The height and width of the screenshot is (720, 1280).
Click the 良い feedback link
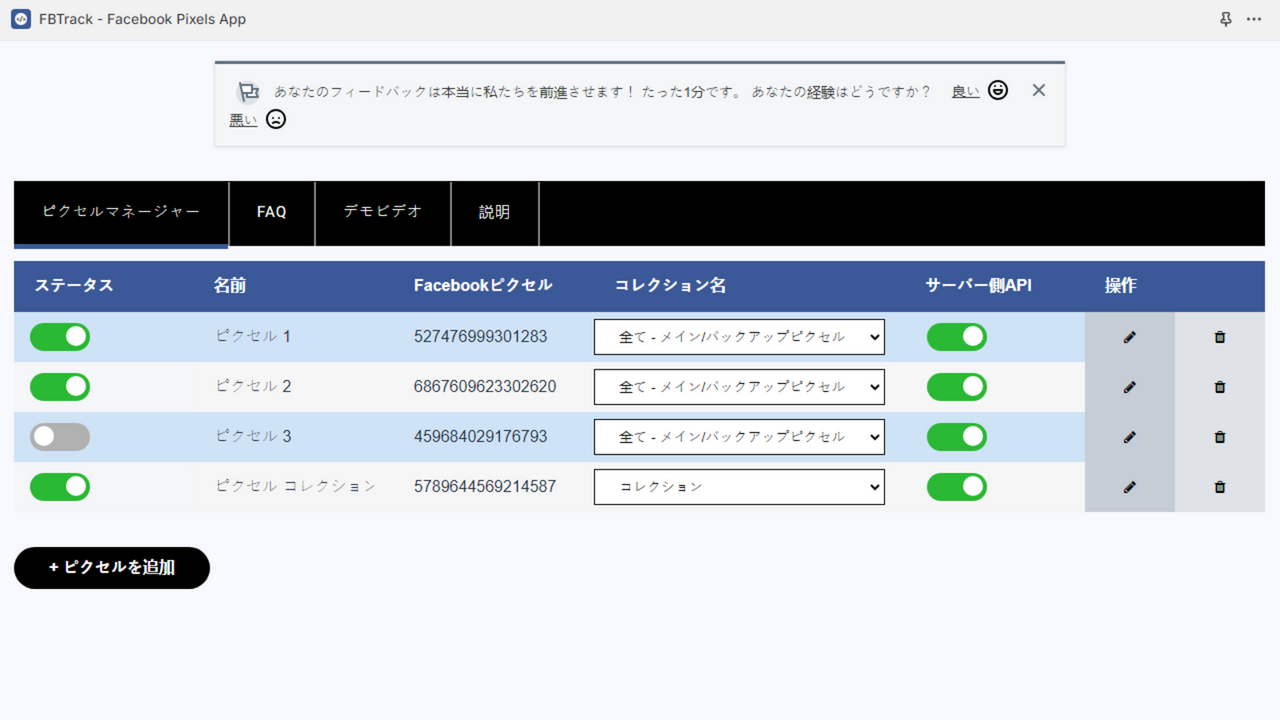tap(965, 91)
